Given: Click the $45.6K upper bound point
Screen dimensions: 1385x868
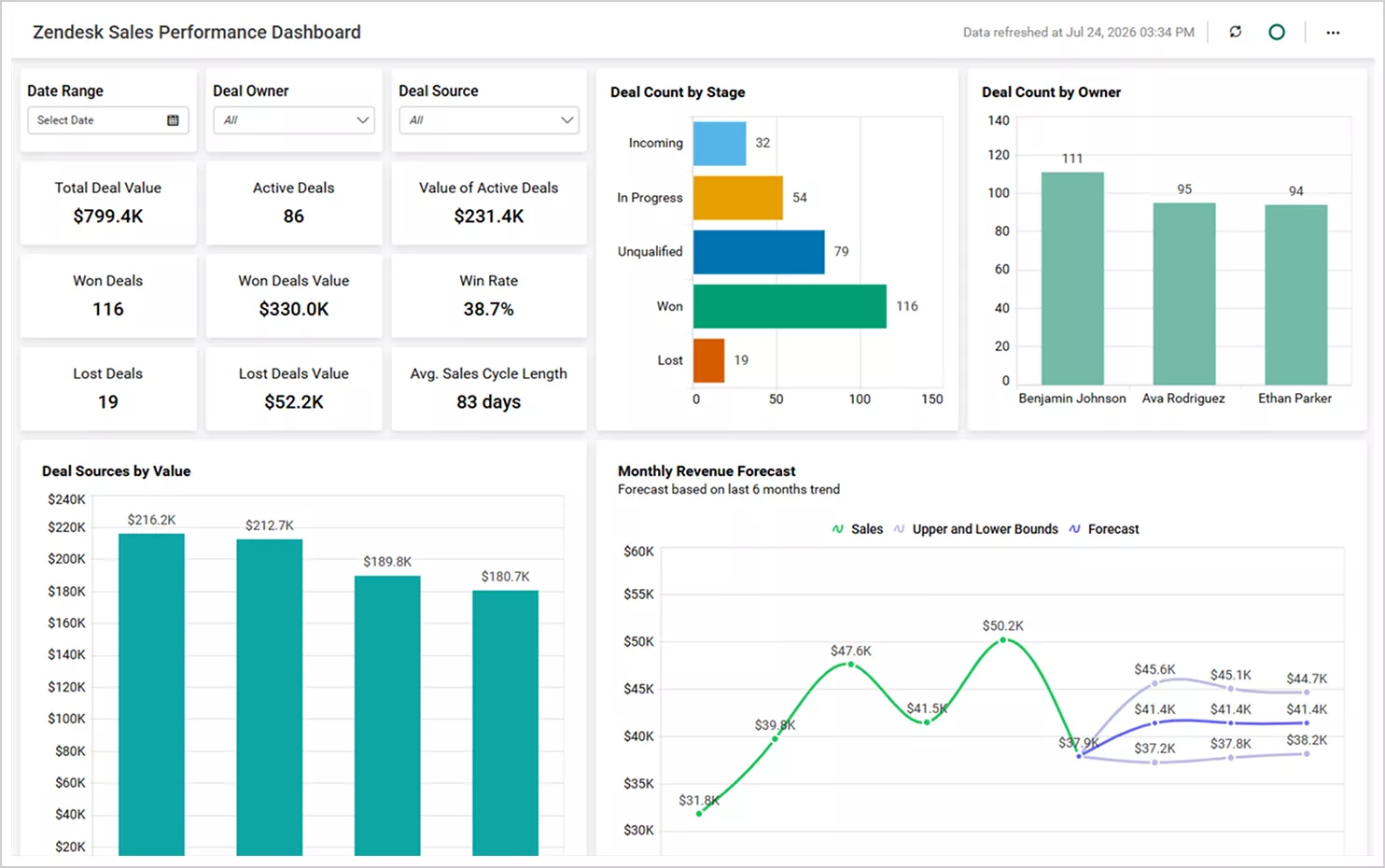Looking at the screenshot, I should (1154, 684).
